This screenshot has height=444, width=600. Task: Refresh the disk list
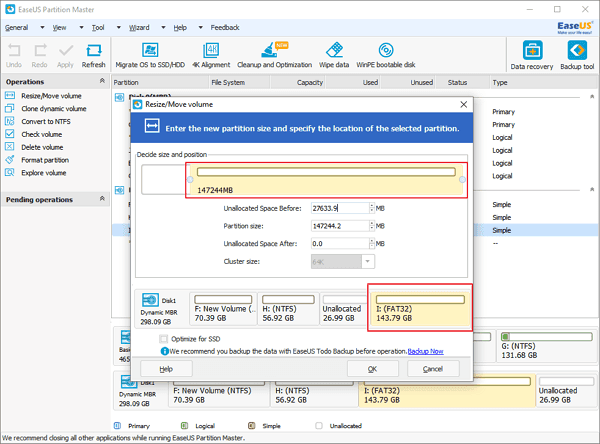tap(93, 56)
